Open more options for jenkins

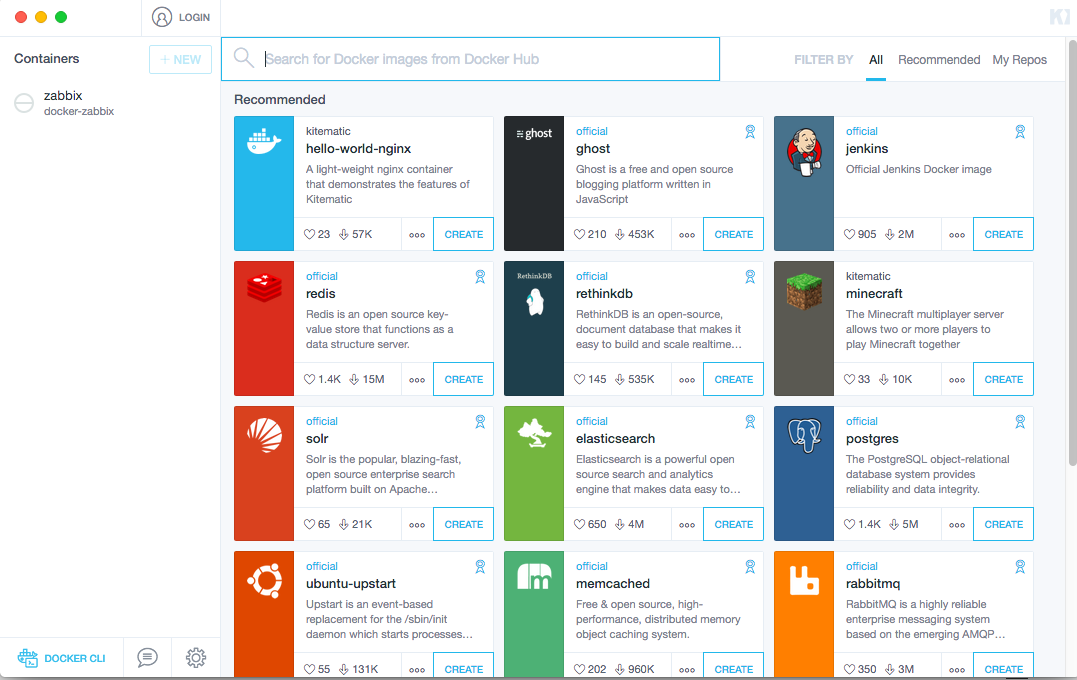[957, 235]
